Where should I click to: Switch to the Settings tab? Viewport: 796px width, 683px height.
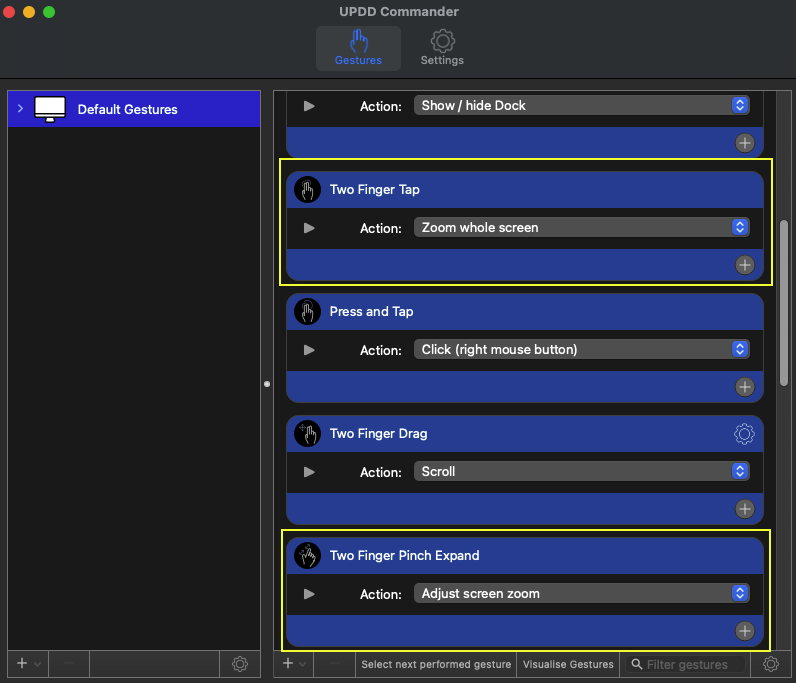tap(442, 48)
